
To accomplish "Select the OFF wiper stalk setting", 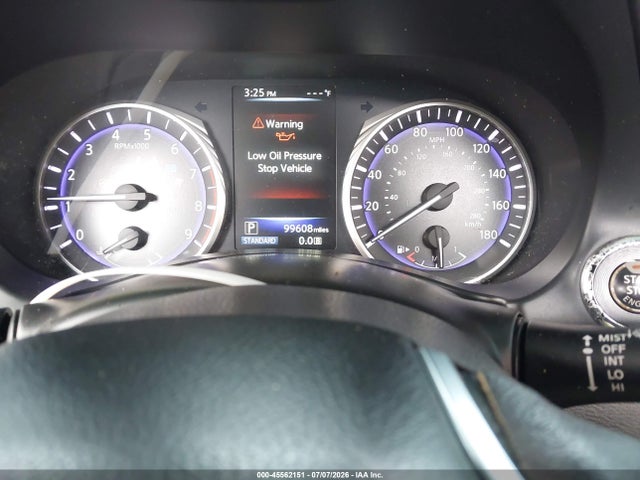I will pyautogui.click(x=613, y=349).
